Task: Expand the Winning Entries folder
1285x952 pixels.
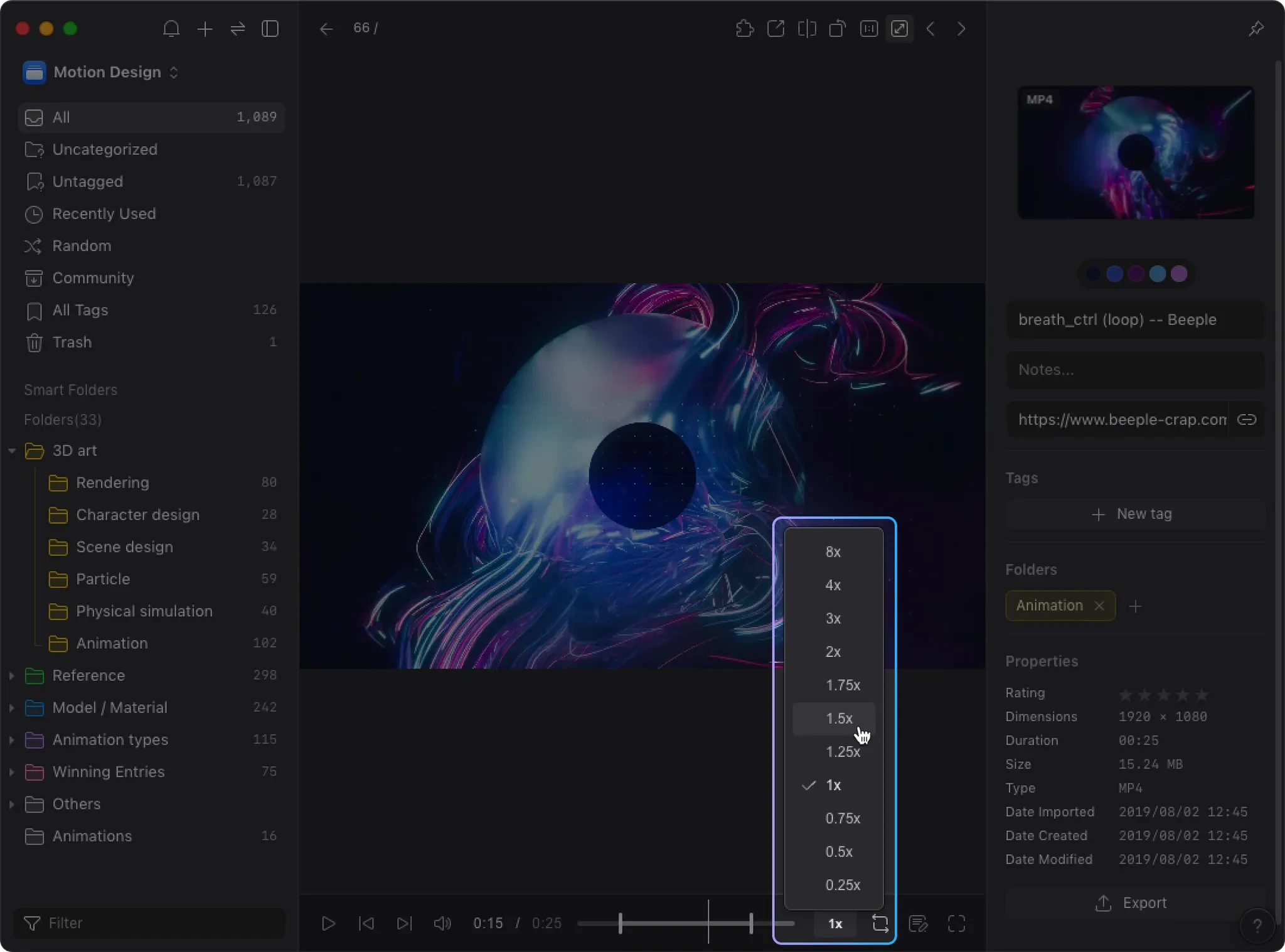Action: tap(12, 771)
